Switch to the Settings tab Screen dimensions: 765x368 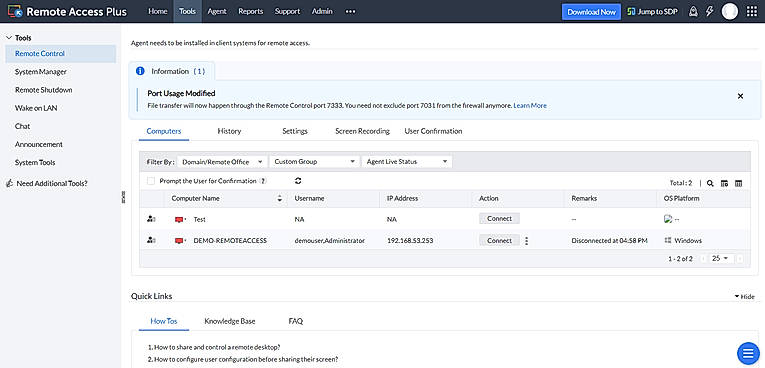pos(295,131)
